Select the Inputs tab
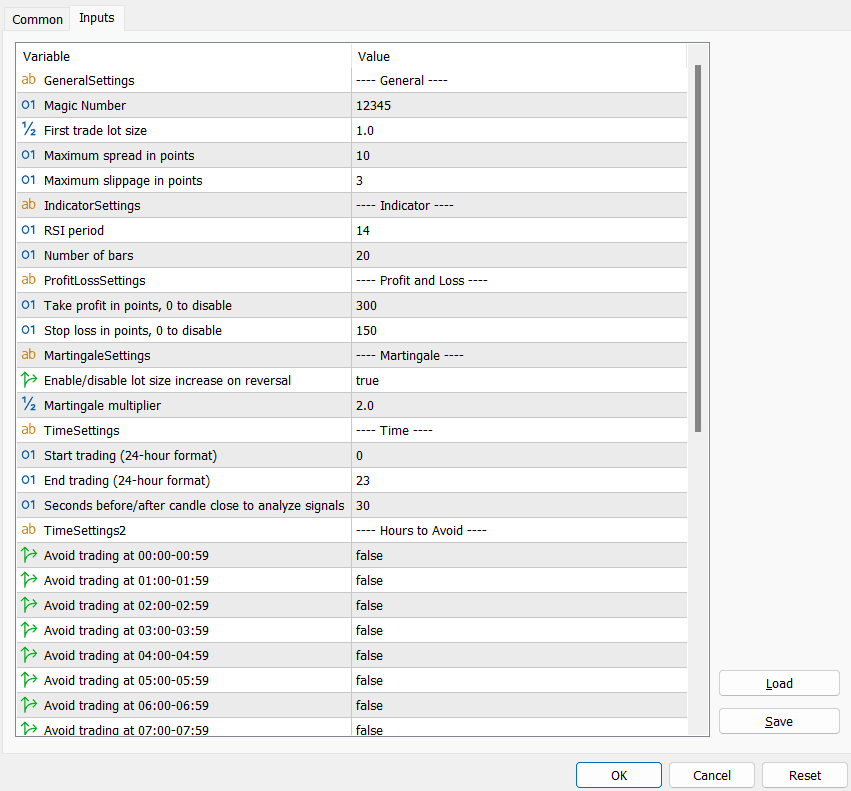851x791 pixels. (x=97, y=18)
